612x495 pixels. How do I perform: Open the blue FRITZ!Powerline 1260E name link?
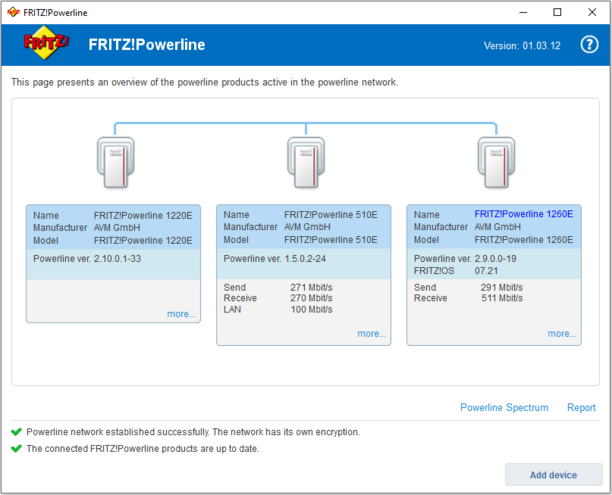[x=523, y=214]
